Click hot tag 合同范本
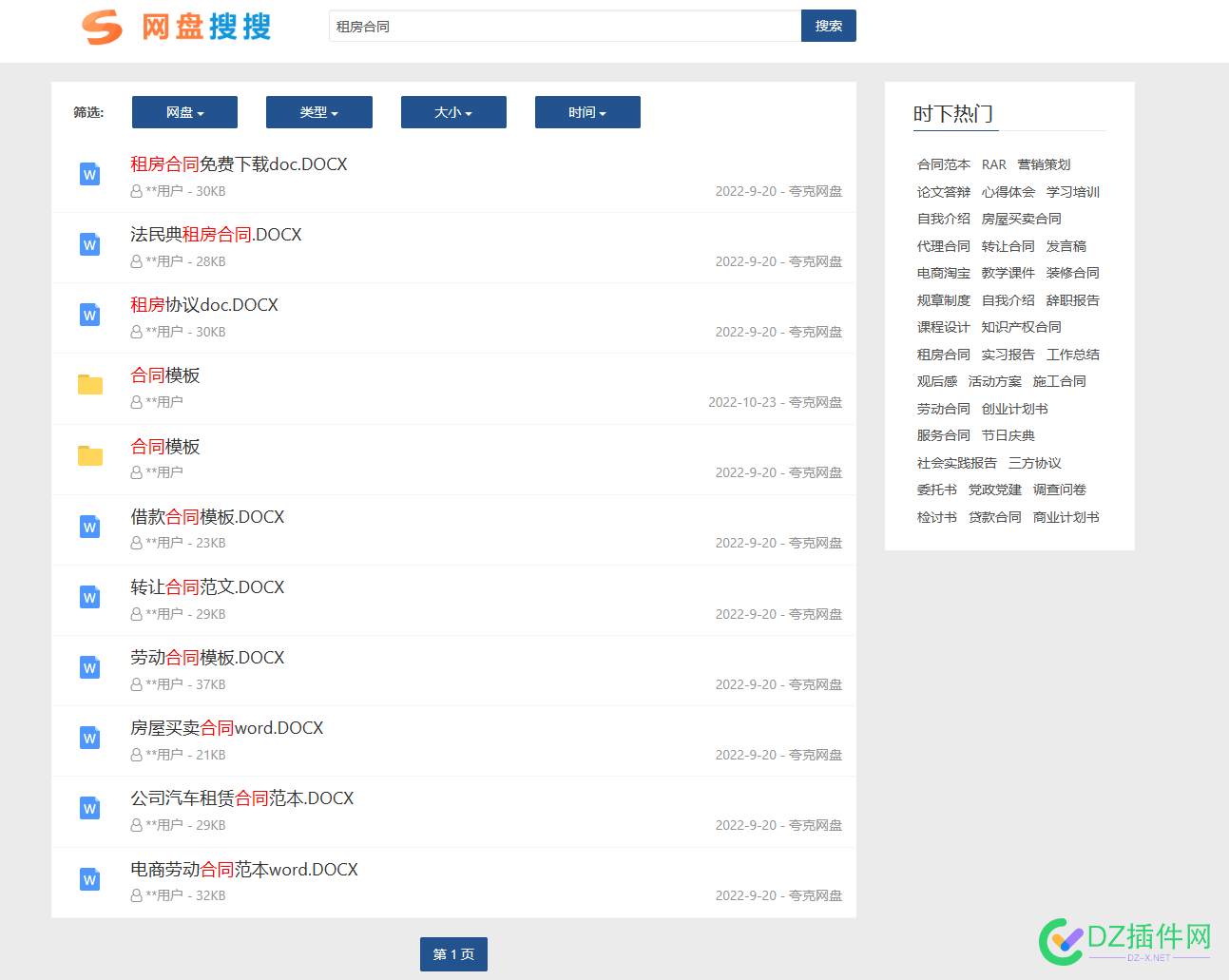The height and width of the screenshot is (980, 1229). point(944,164)
